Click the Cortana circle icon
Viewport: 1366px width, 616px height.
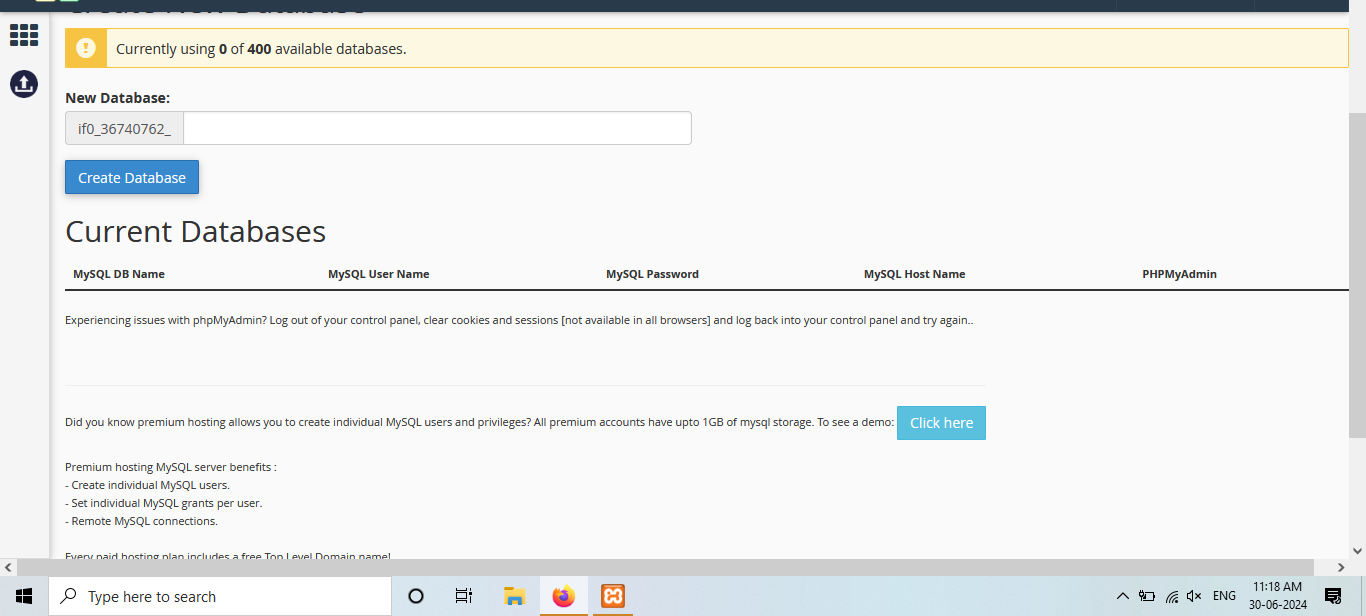(416, 596)
